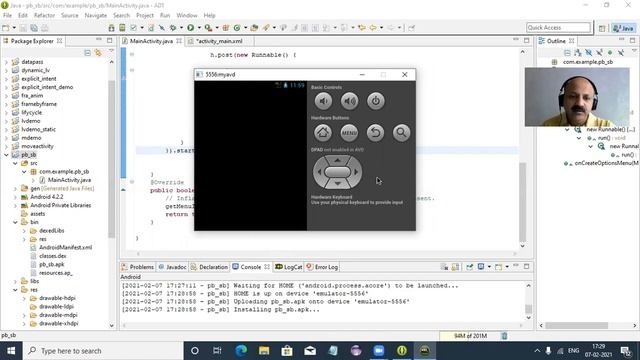Click the Debug bug toolbar icon
Screen dimensions: 640x360
pyautogui.click(x=173, y=28)
